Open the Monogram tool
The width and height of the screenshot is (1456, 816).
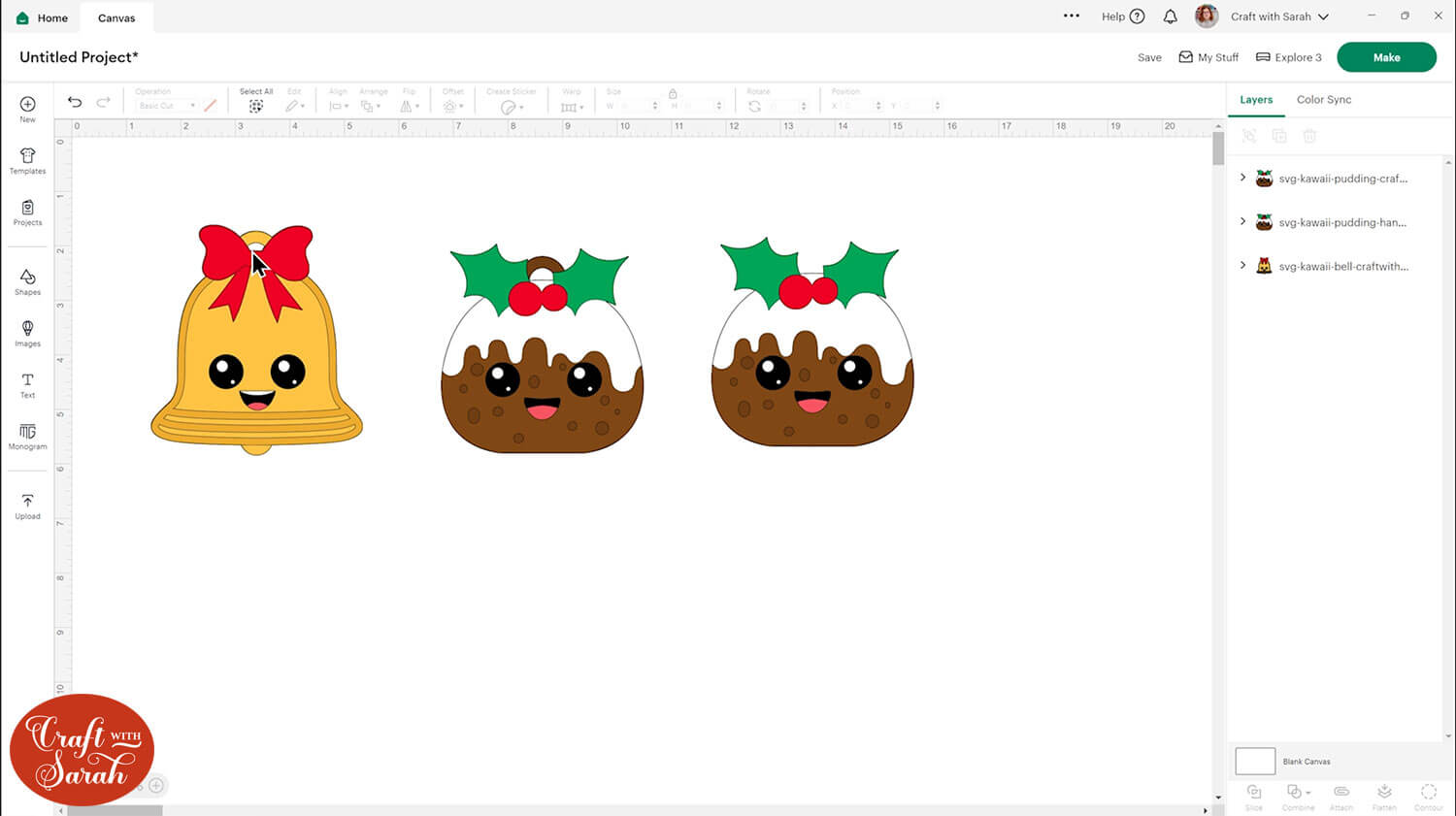27,437
